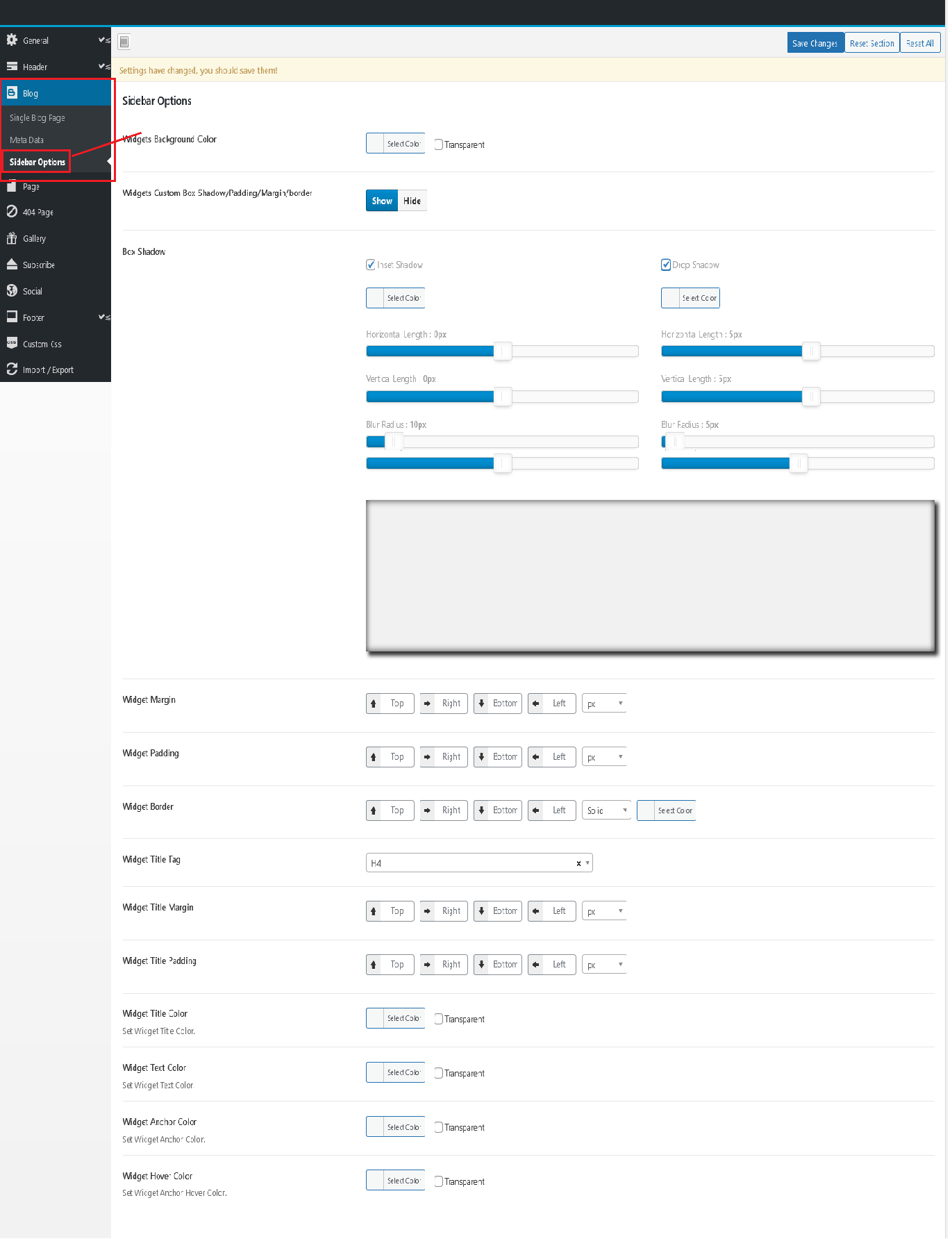Click the Reset Section button
The height and width of the screenshot is (1239, 952).
coord(872,43)
